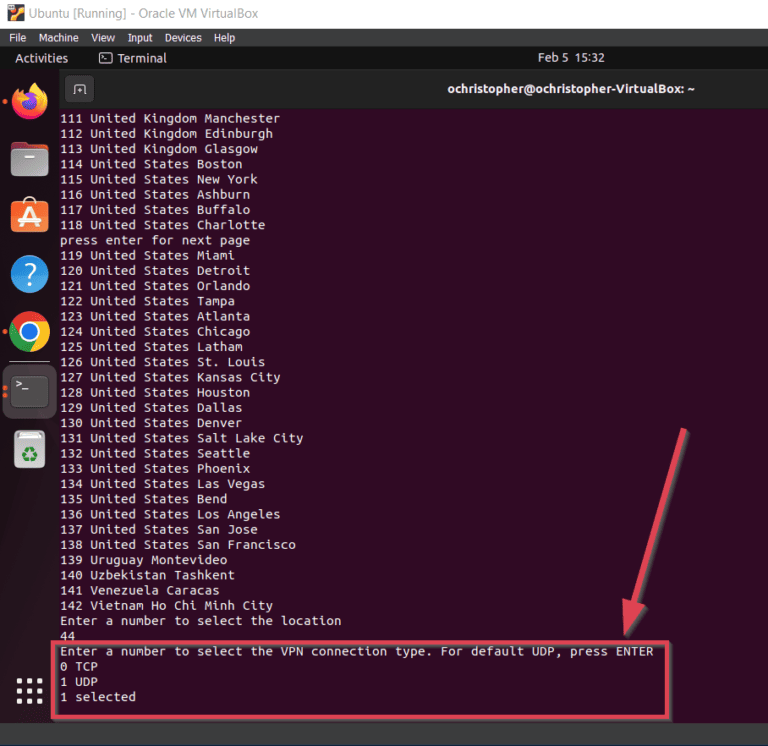Click the Activities button

[x=42, y=58]
